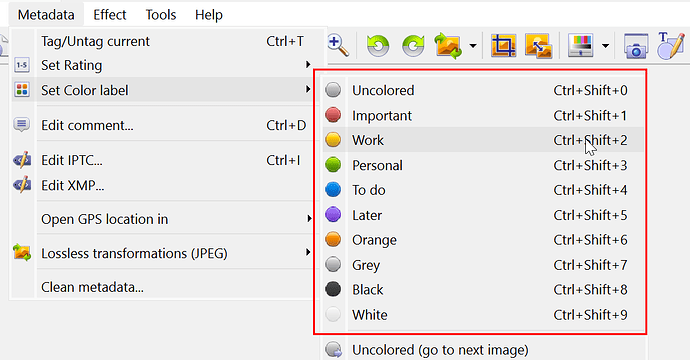This screenshot has height=360, width=690.
Task: Select the Crop tool icon
Action: [503, 45]
